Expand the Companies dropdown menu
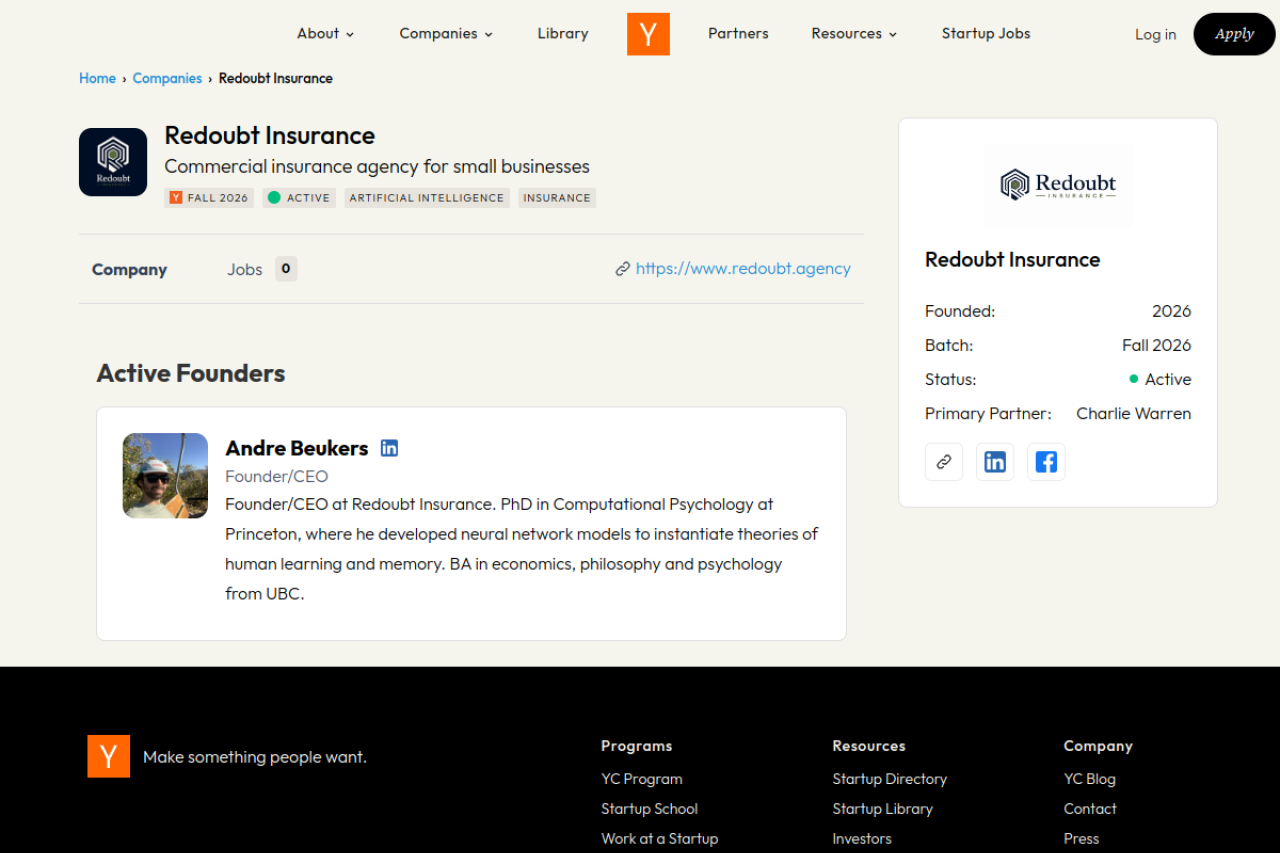 coord(446,34)
